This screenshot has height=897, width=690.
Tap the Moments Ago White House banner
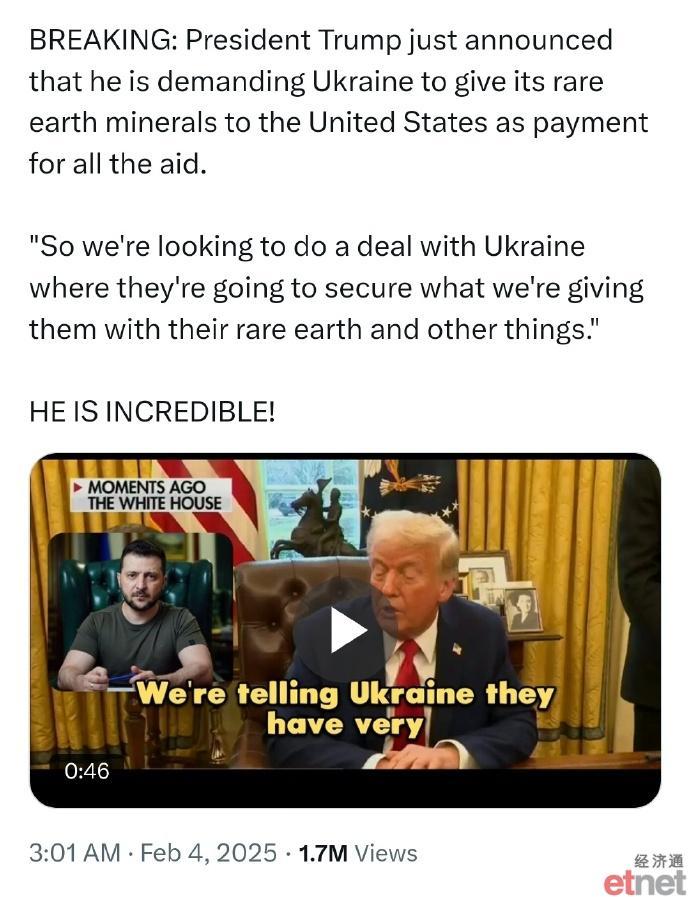(151, 495)
